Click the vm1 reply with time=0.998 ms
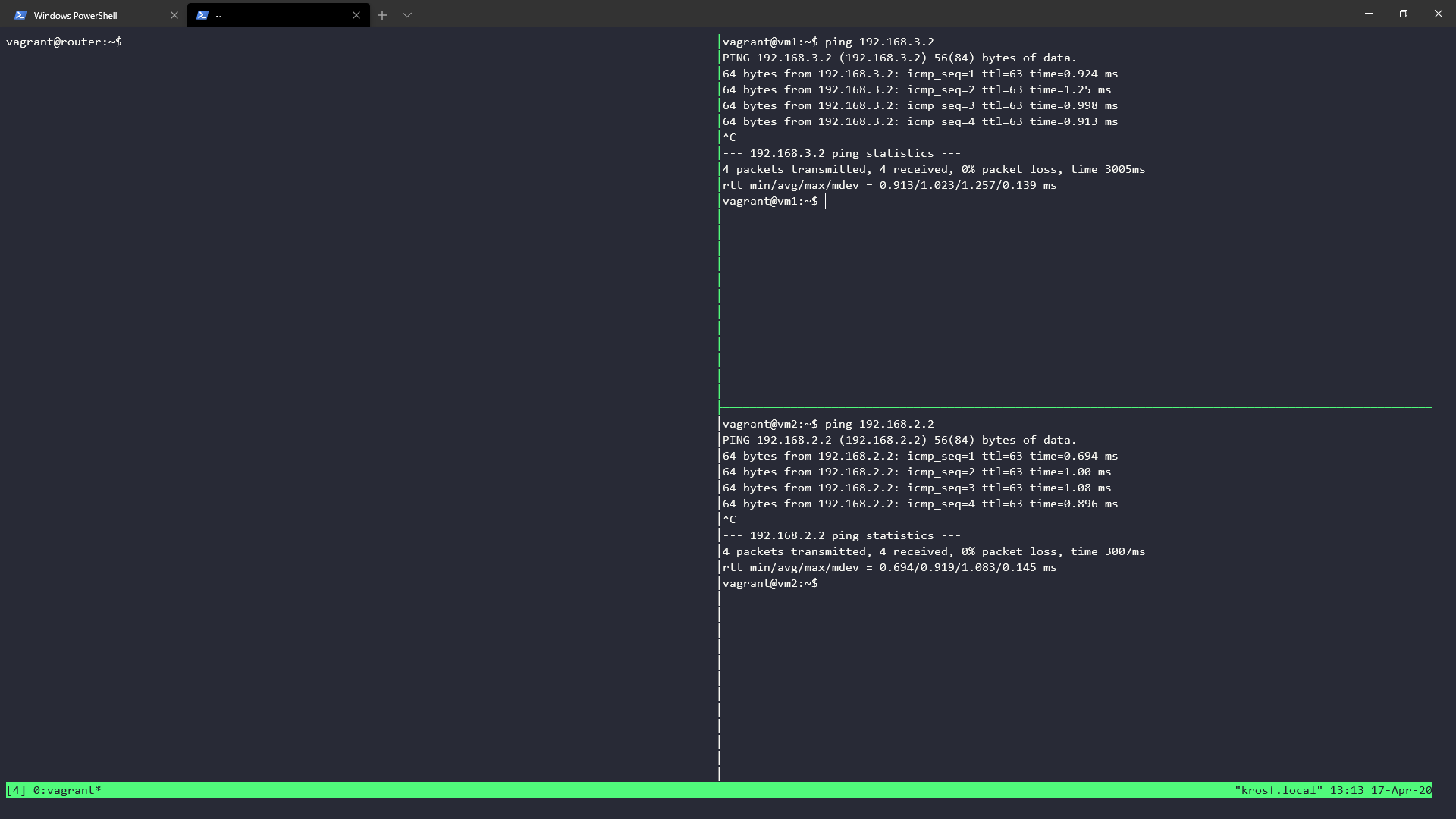The height and width of the screenshot is (819, 1456). [920, 105]
